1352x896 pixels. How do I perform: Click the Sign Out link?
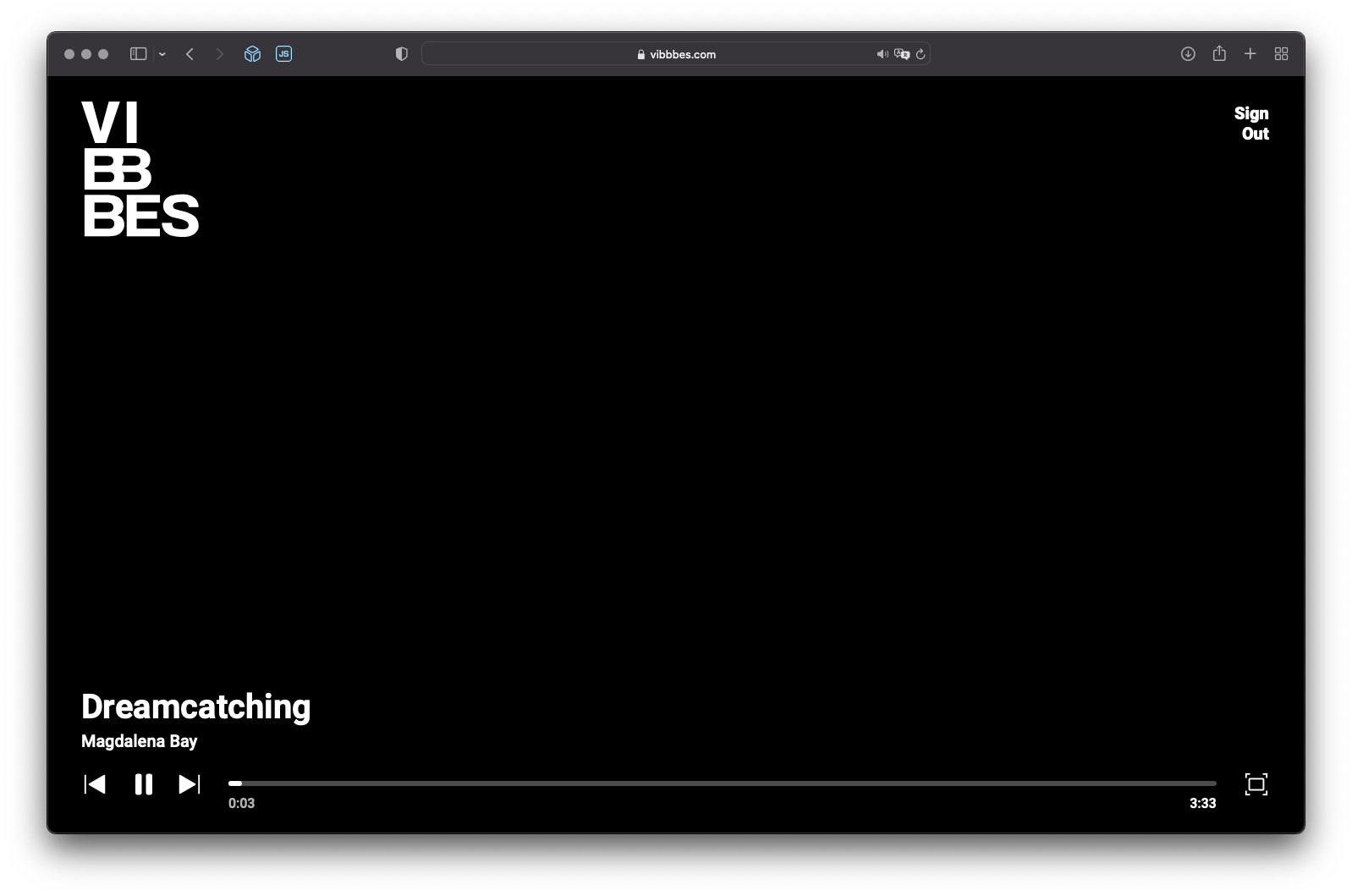pos(1251,124)
